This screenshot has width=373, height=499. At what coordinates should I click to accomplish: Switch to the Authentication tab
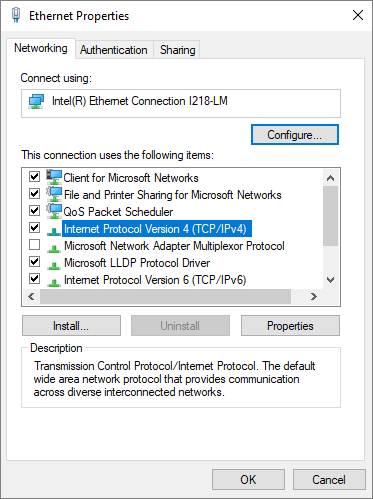(114, 50)
